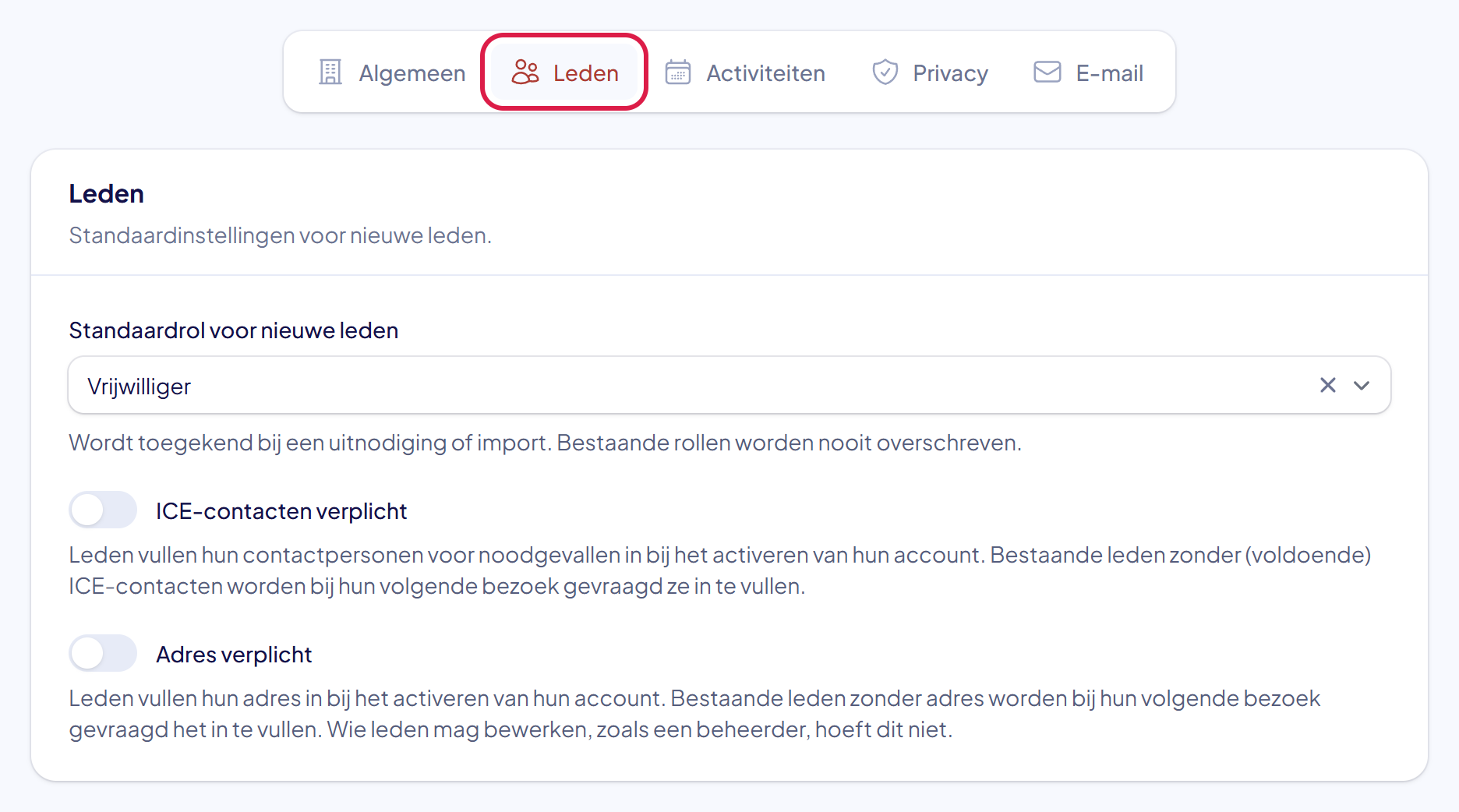Clear the Vrijwilliger selection with the X
Image resolution: width=1459 pixels, height=812 pixels.
(1328, 385)
